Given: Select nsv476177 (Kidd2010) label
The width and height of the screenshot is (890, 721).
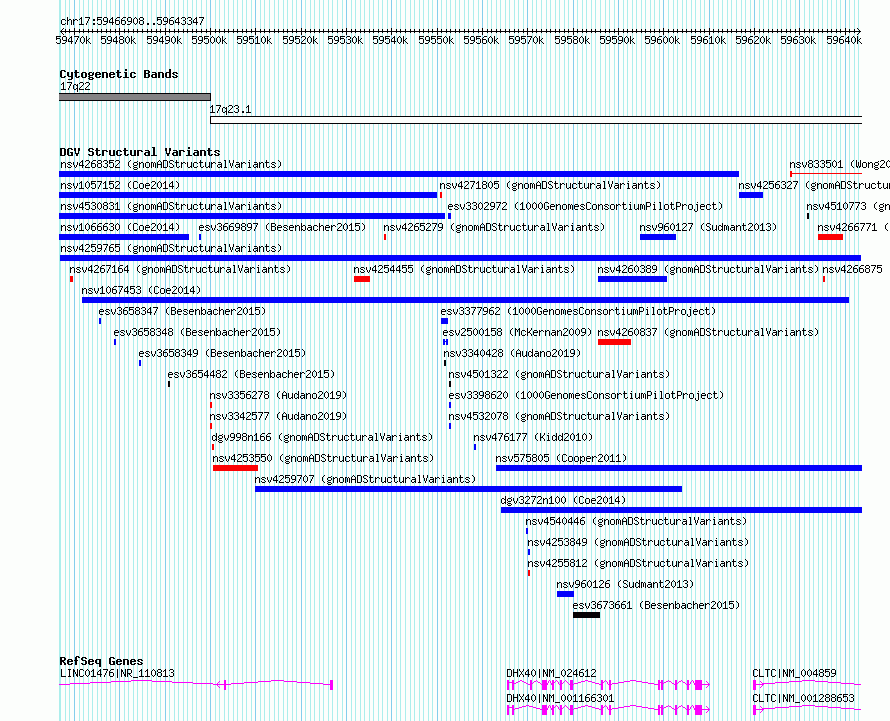Looking at the screenshot, I should 533,437.
